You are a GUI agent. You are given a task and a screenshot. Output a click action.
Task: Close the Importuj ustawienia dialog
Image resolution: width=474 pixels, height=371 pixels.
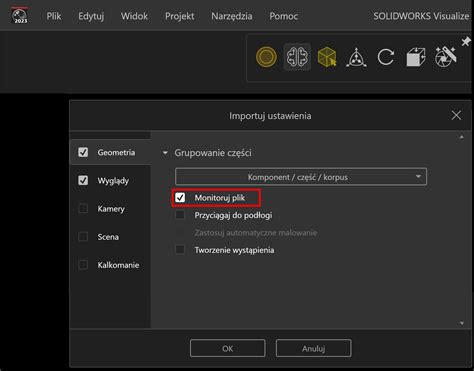pos(456,115)
